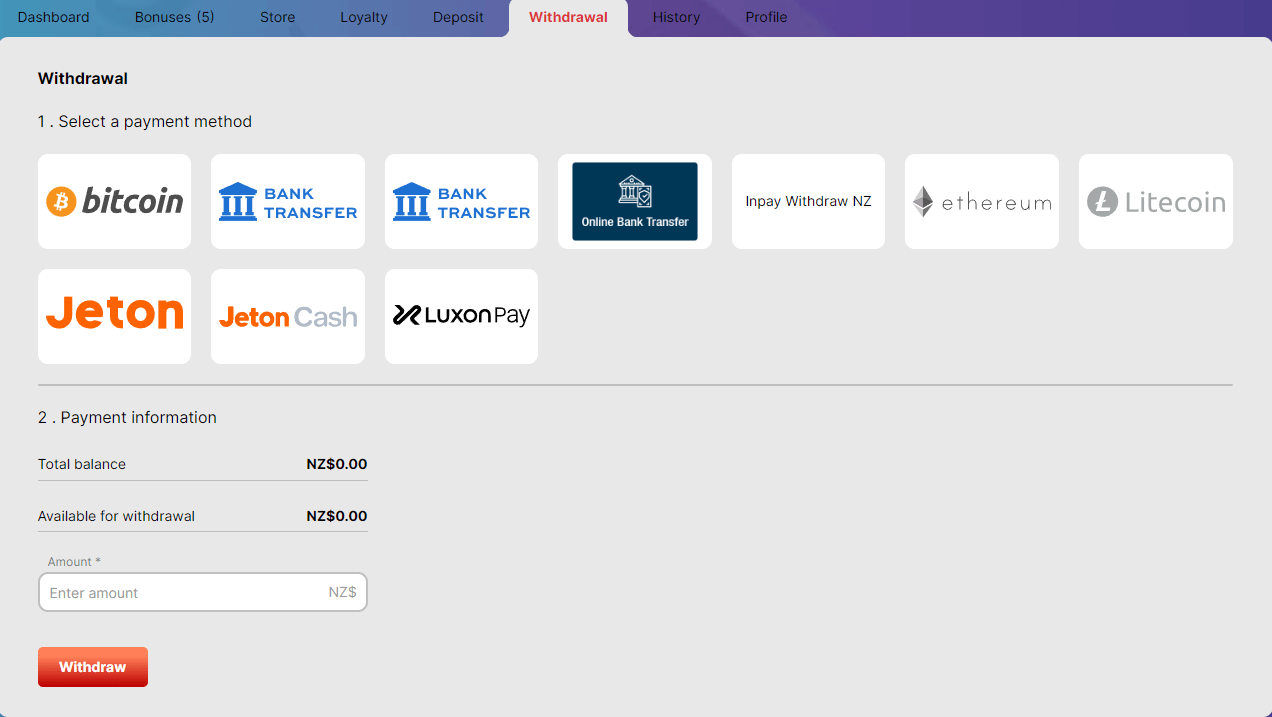Click the 'Total balance' label

click(x=82, y=464)
